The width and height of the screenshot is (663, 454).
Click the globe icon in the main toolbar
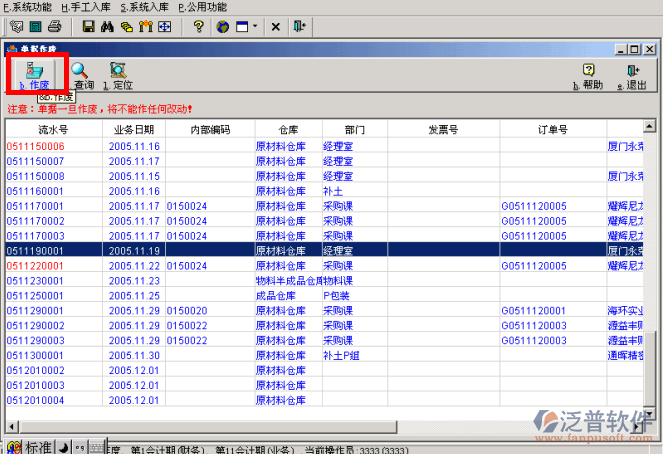tap(223, 26)
